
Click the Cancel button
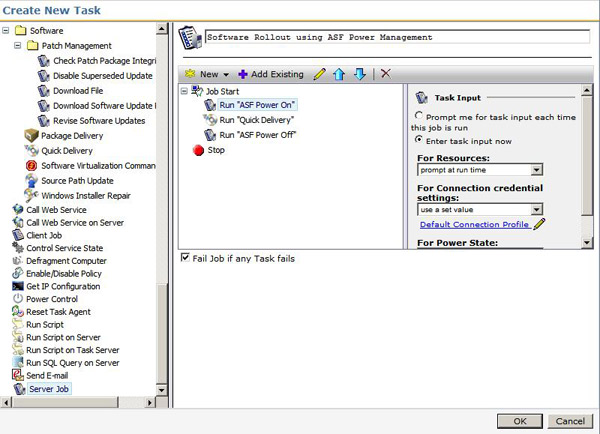tap(570, 421)
